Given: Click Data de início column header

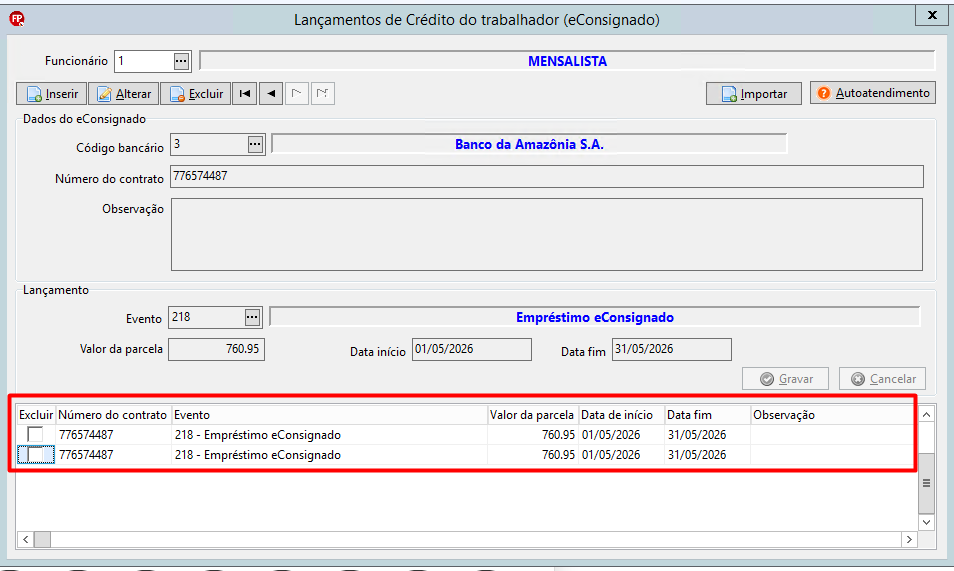Looking at the screenshot, I should (621, 415).
